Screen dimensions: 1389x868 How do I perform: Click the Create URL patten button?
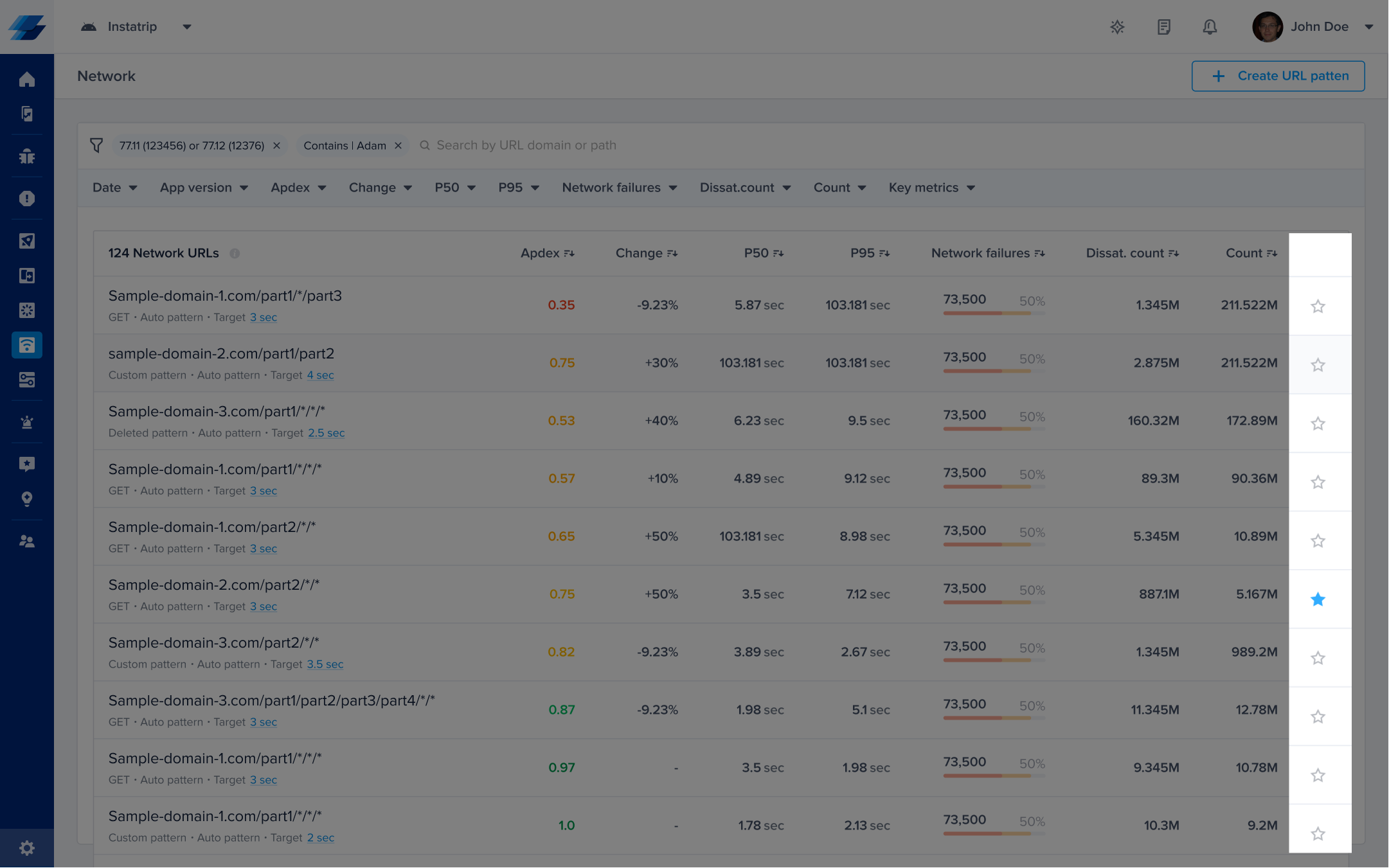(1278, 76)
